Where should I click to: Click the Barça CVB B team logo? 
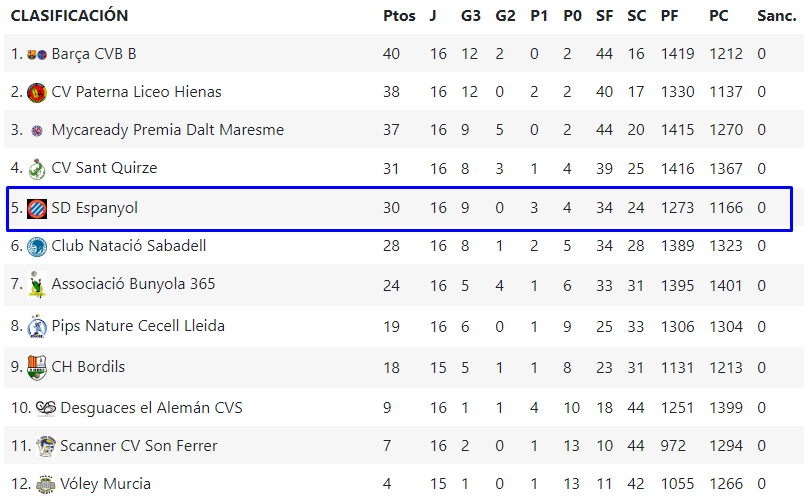coord(37,54)
